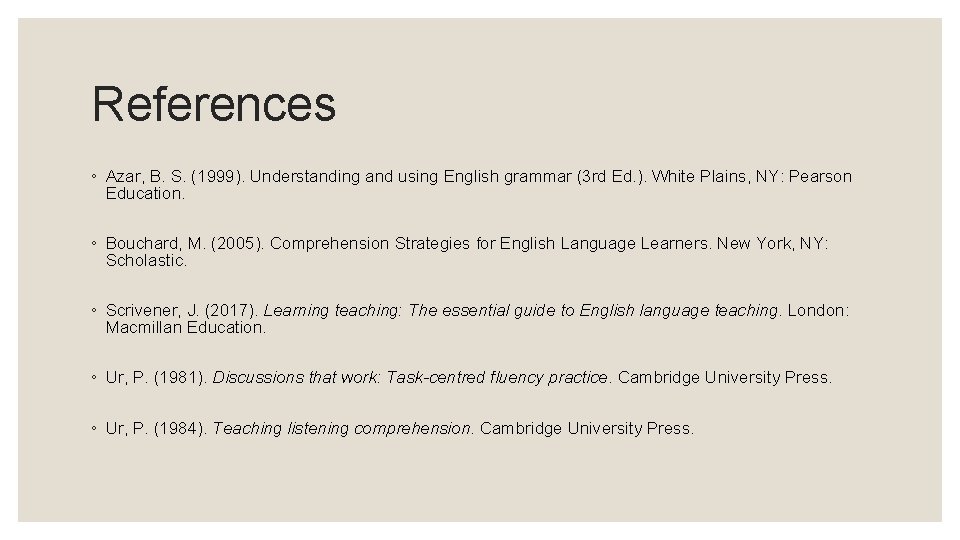Click the bullet before Ur 1981 reference

tap(93, 378)
